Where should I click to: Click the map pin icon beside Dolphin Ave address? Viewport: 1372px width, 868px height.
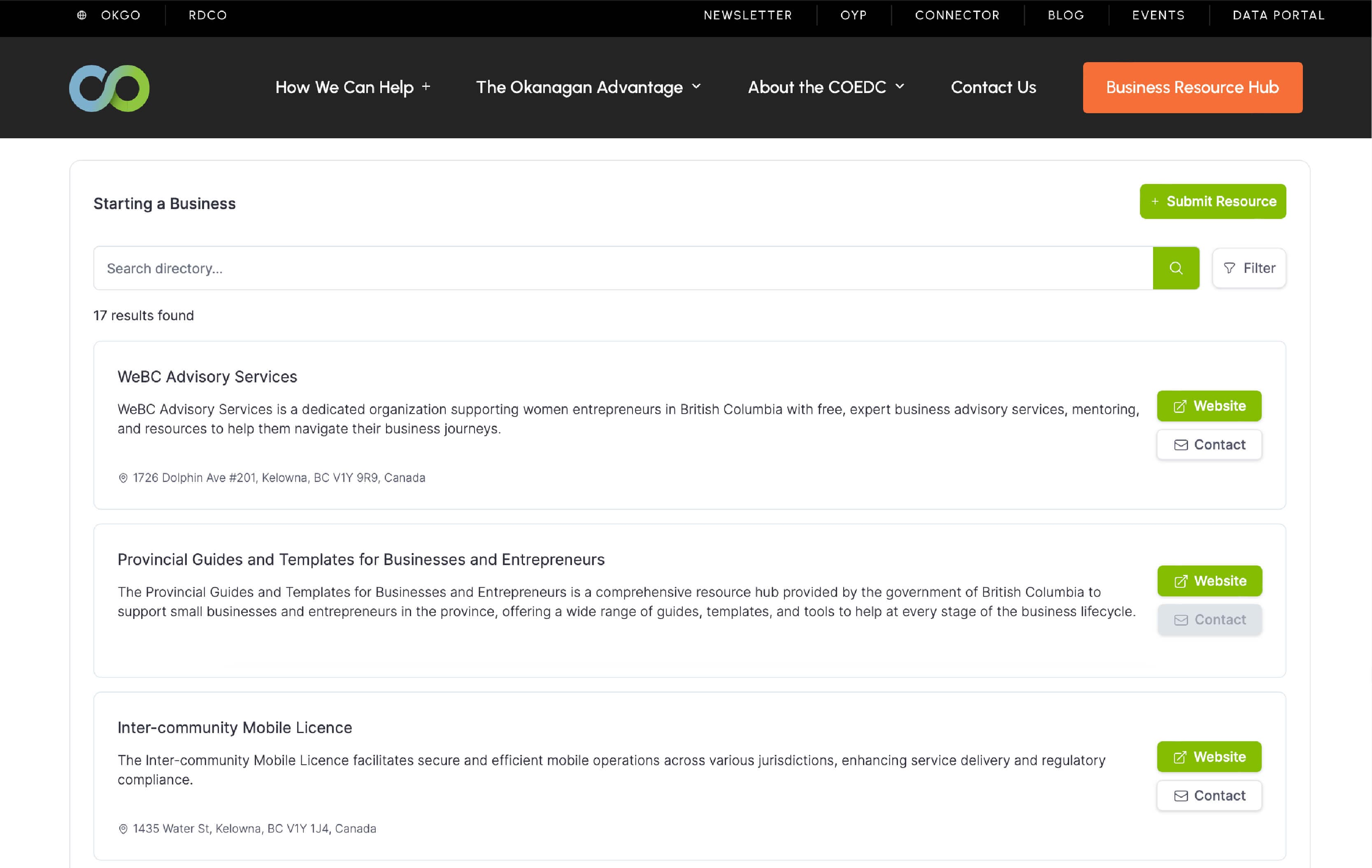pyautogui.click(x=123, y=477)
